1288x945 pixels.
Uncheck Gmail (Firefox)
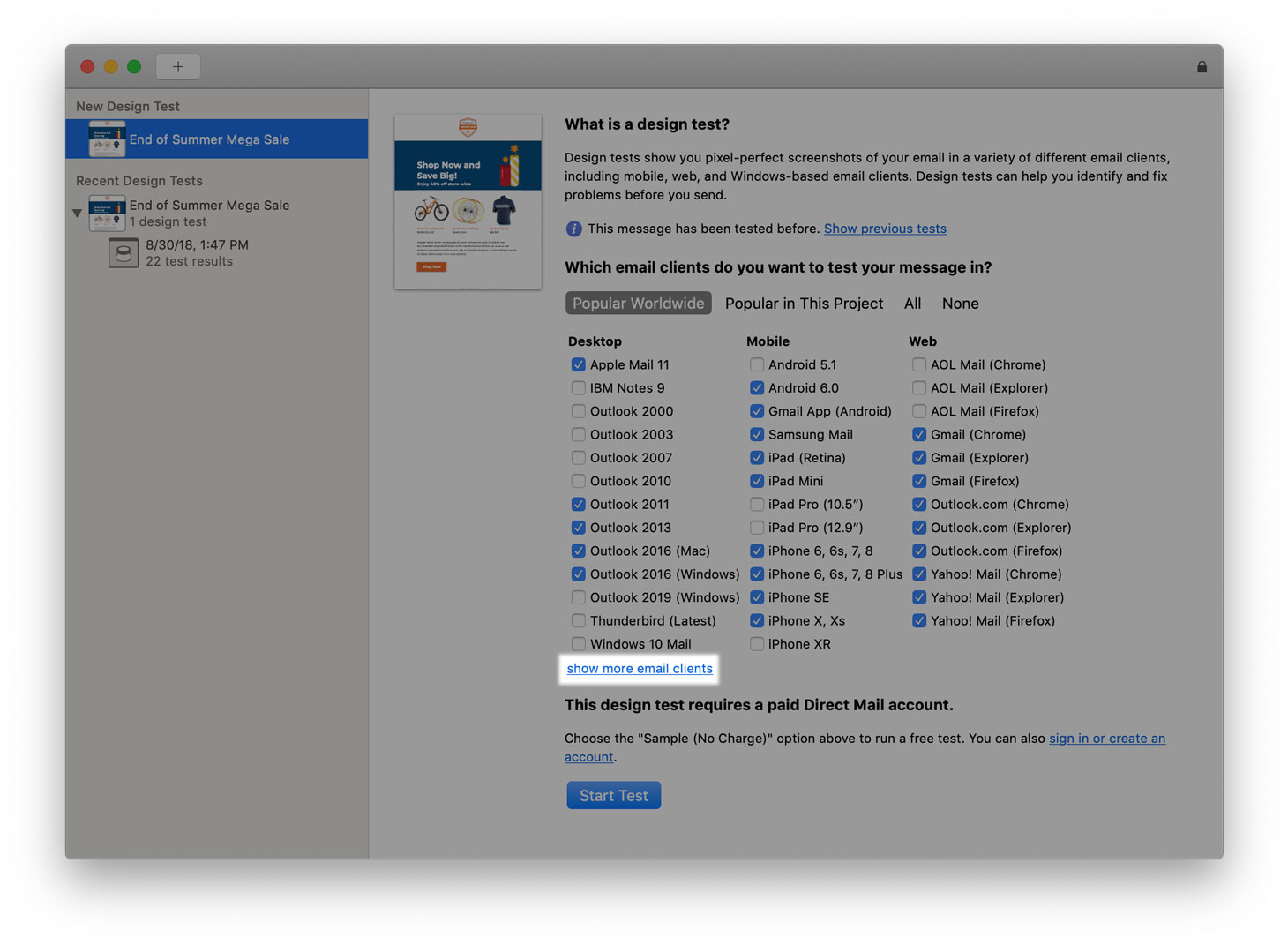919,481
